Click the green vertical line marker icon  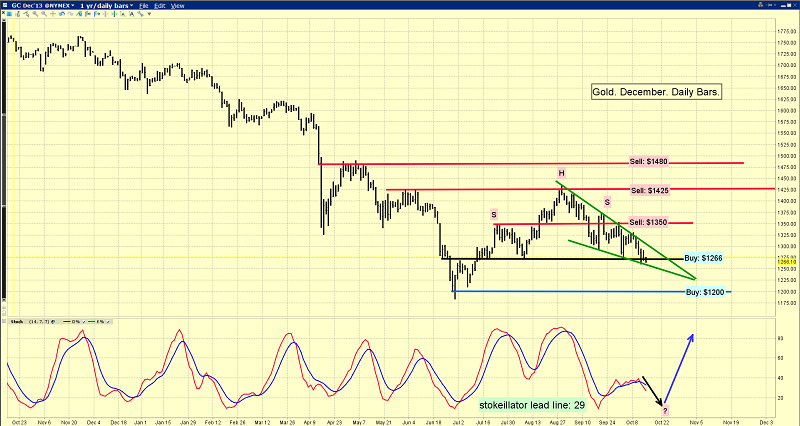pos(114,14)
